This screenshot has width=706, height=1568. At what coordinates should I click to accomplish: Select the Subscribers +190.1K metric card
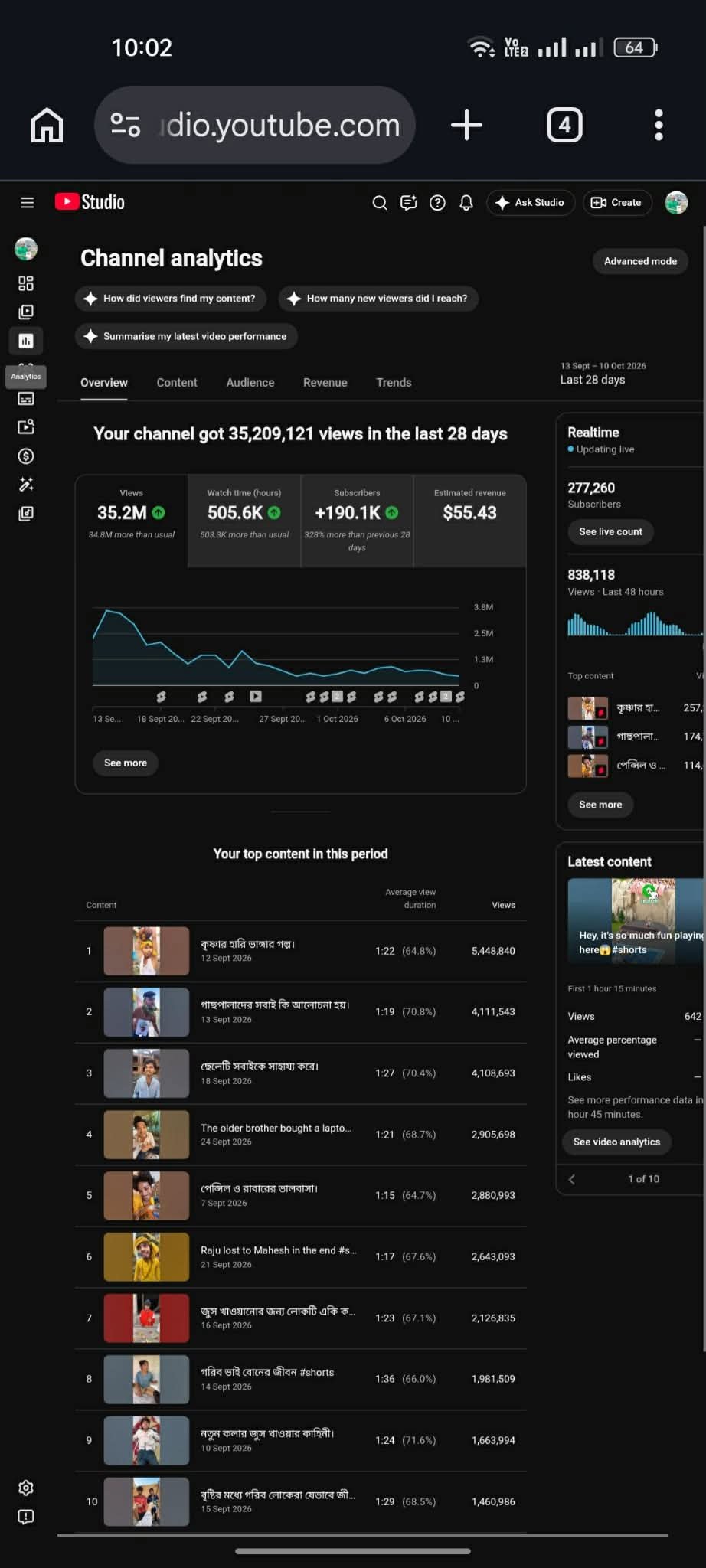point(357,521)
